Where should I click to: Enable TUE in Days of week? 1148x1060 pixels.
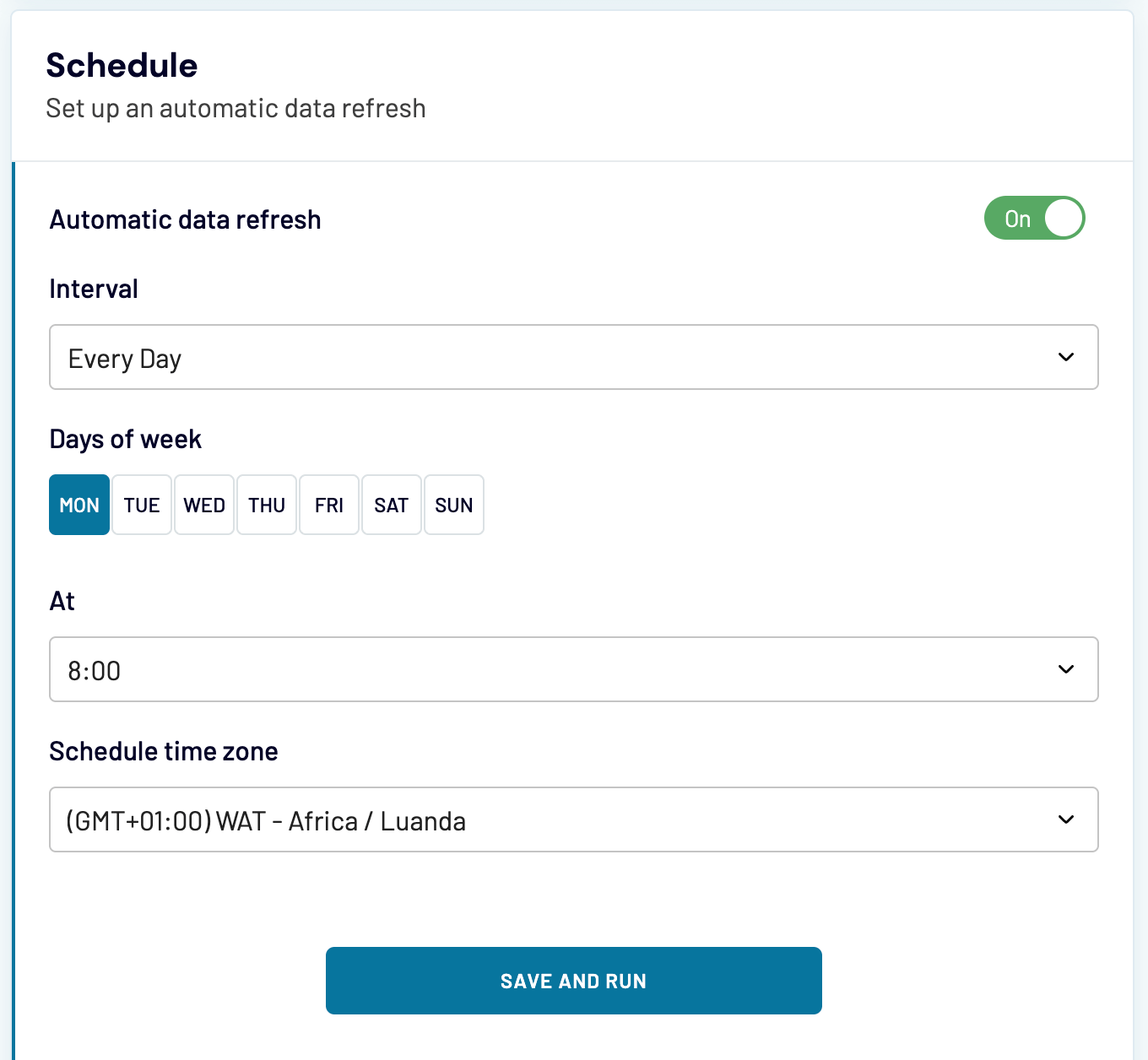[141, 505]
